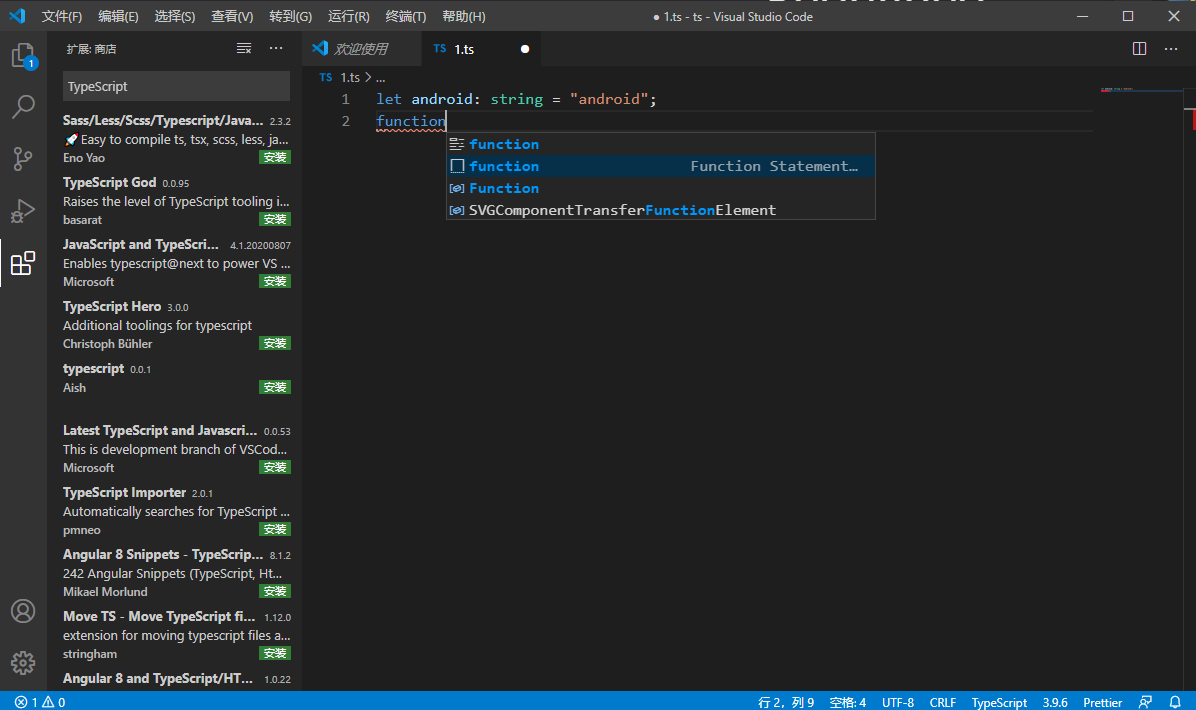
Task: Change file encoding UTF-8
Action: pyautogui.click(x=898, y=702)
